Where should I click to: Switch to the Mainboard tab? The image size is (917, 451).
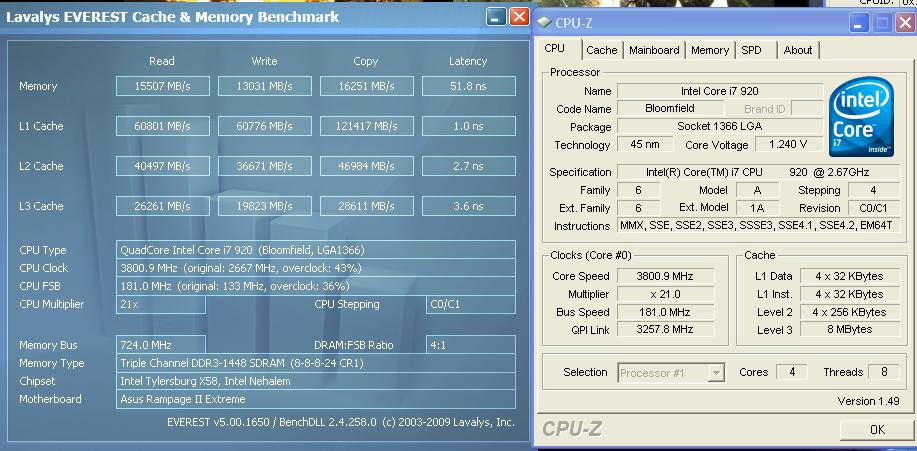pos(654,50)
